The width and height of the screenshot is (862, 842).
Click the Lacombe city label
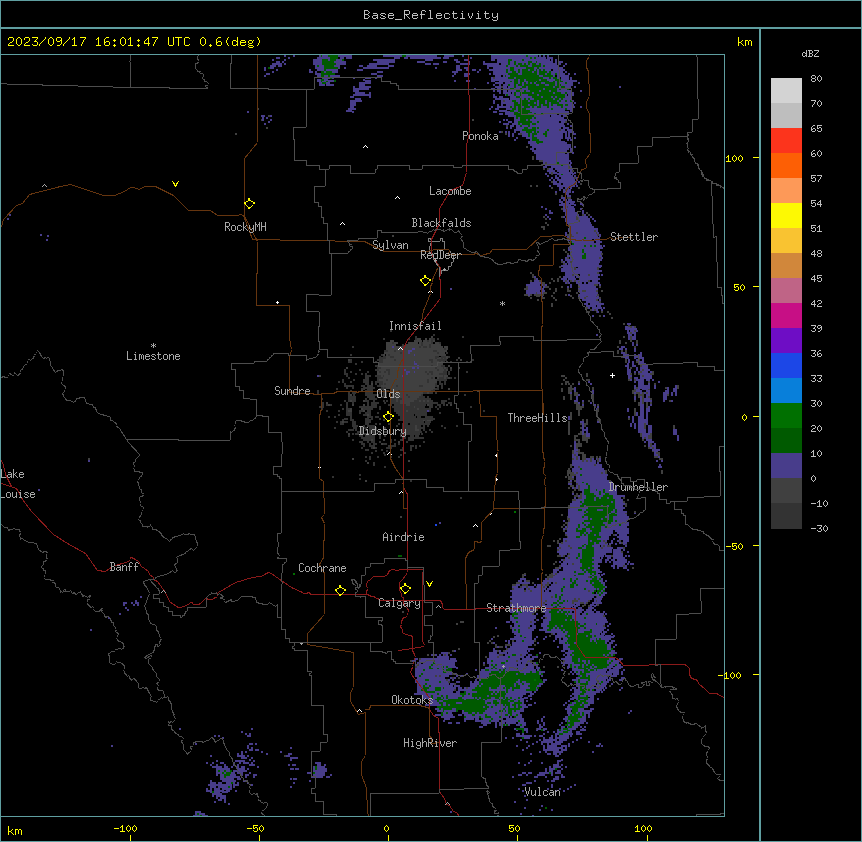(x=450, y=191)
